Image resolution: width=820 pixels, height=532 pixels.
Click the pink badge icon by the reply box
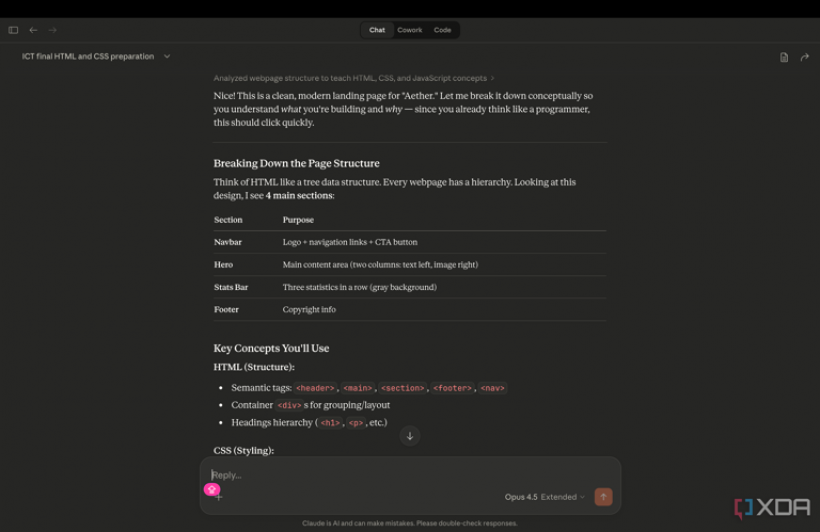(211, 489)
